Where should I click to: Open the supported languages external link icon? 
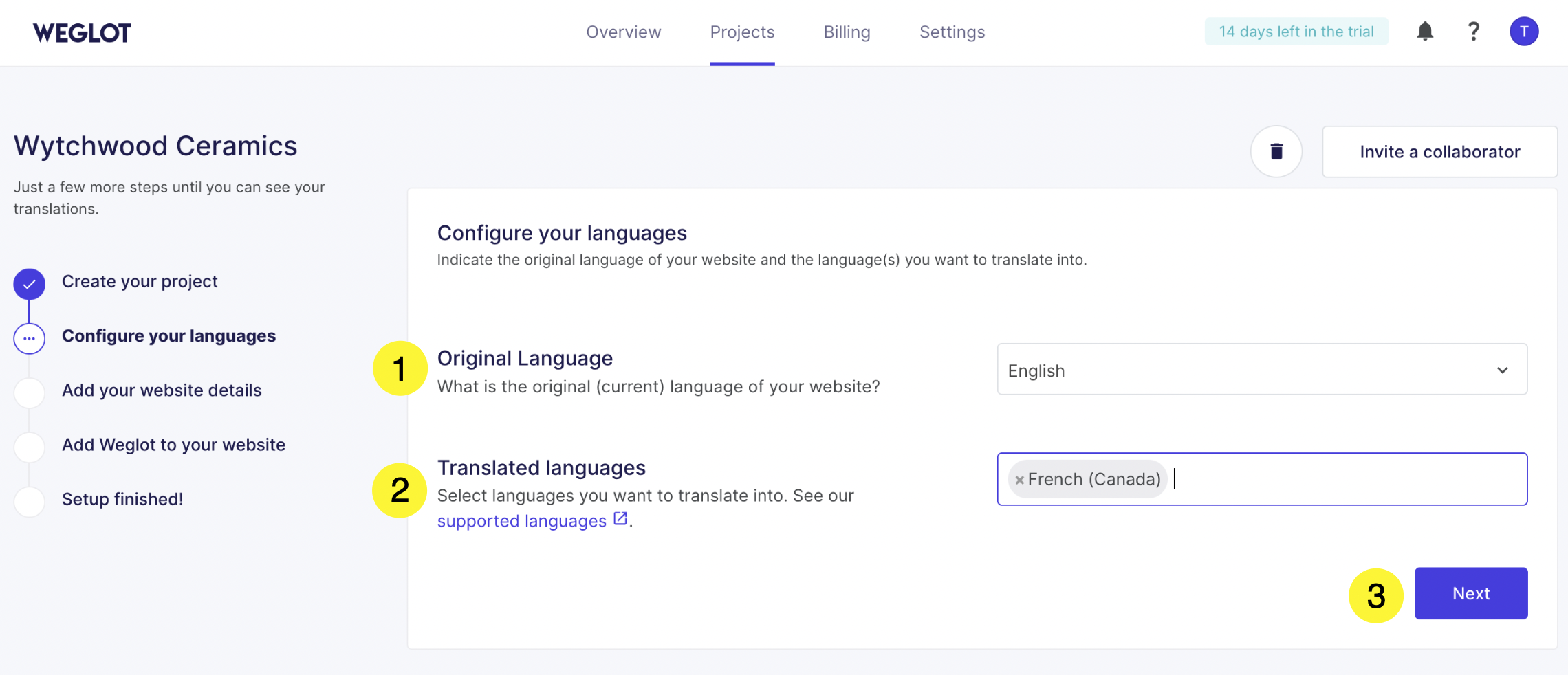coord(620,519)
